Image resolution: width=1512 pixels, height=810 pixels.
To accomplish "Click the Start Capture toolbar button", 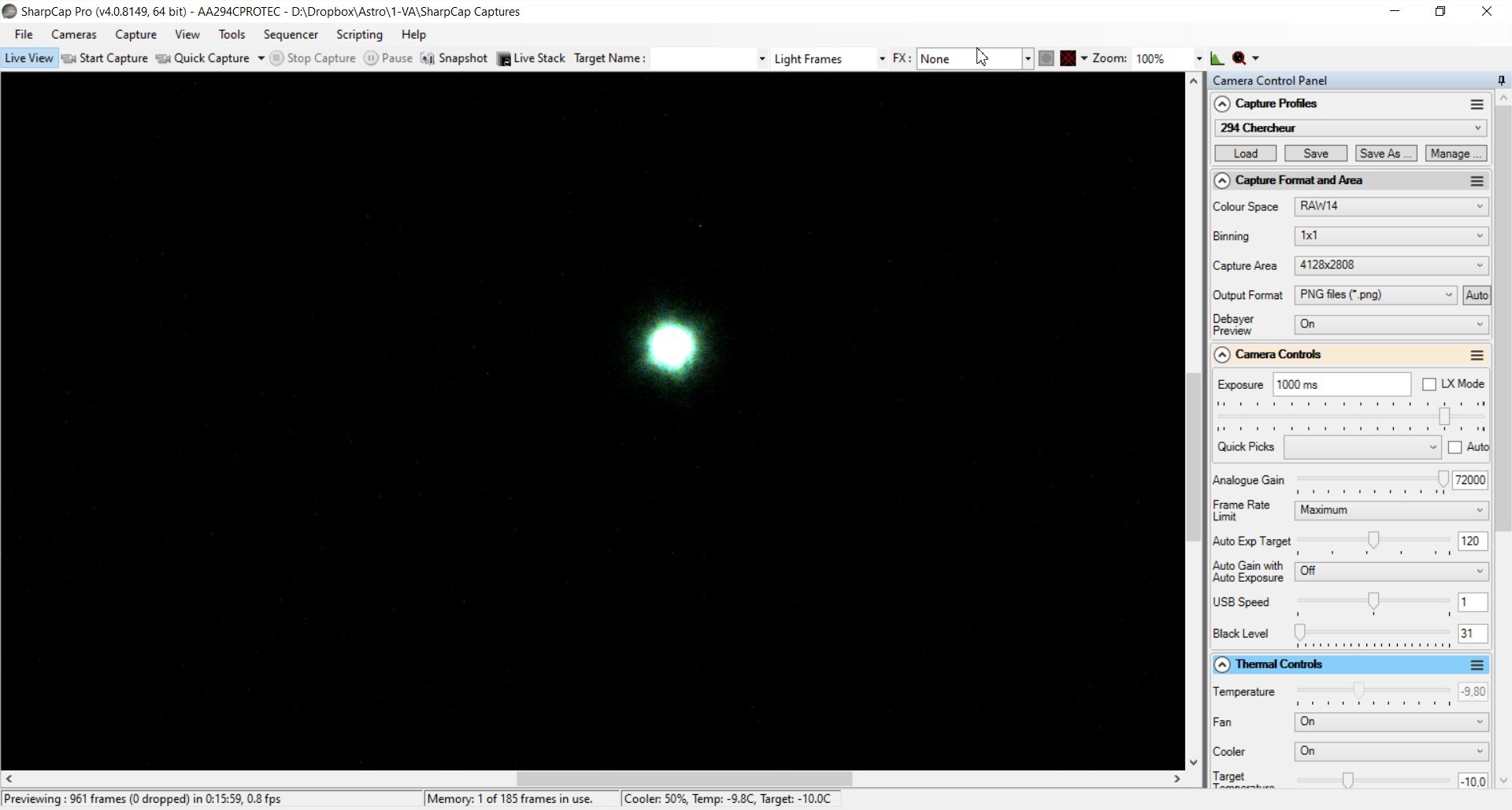I will click(x=105, y=58).
